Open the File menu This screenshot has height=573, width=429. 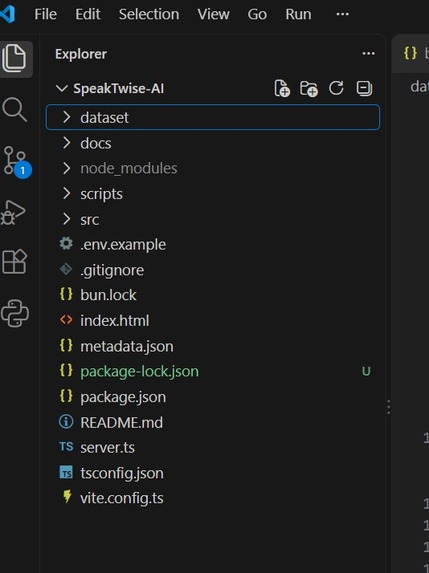coord(46,14)
